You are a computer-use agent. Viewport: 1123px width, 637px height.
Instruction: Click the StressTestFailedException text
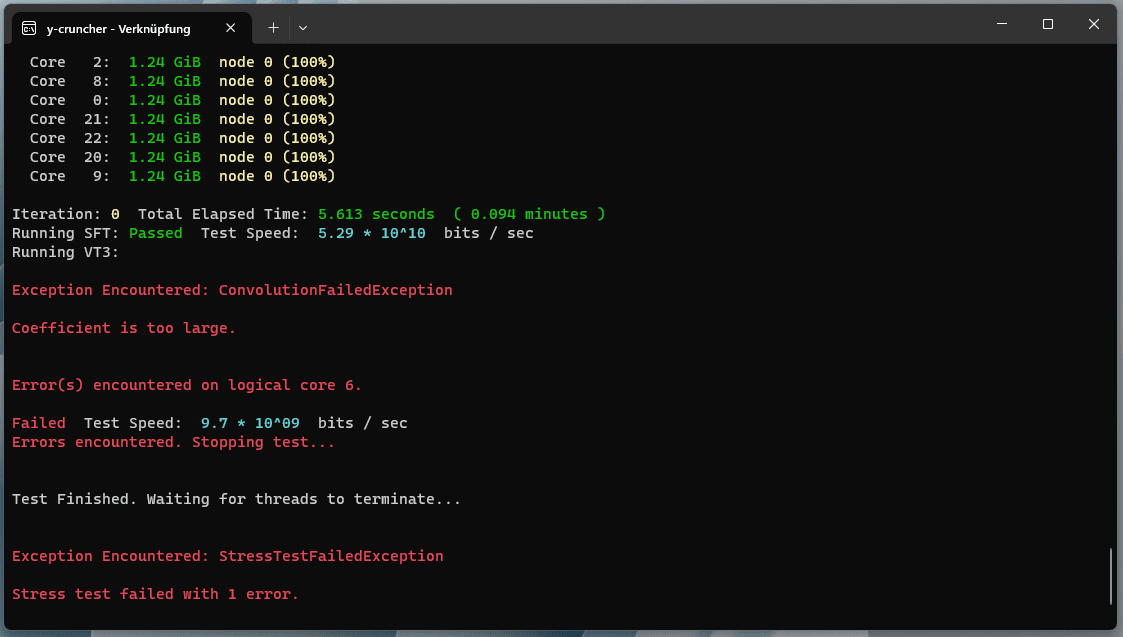(x=331, y=556)
